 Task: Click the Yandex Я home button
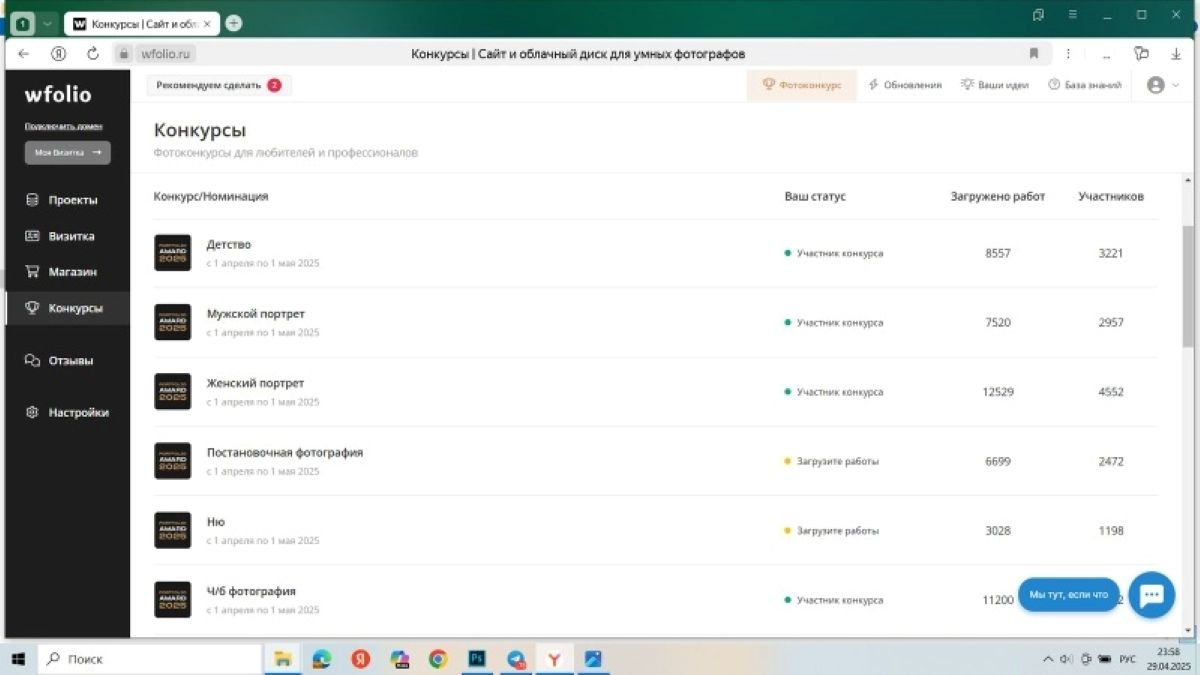coord(59,54)
